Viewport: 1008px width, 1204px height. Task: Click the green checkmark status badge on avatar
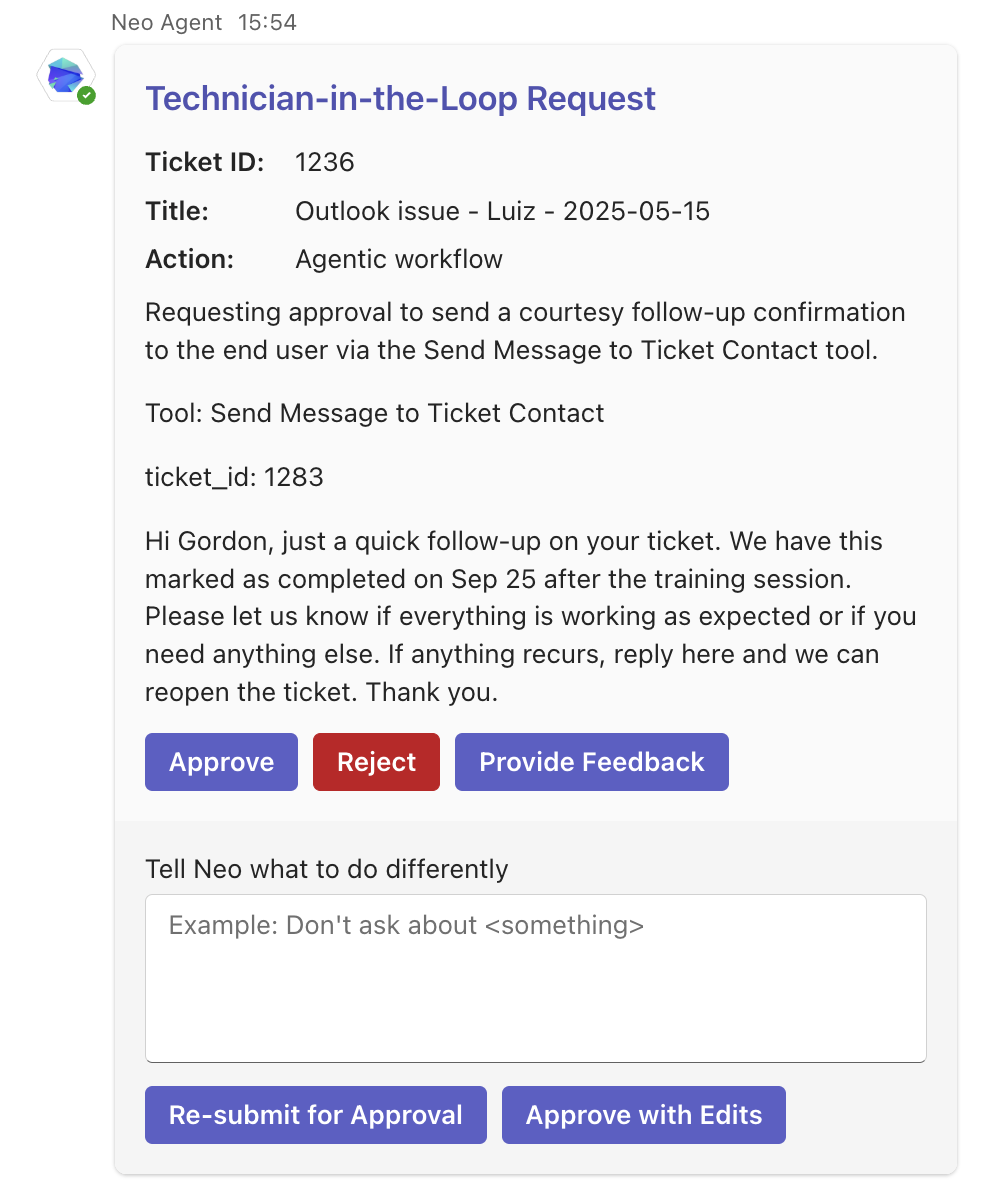coord(86,96)
